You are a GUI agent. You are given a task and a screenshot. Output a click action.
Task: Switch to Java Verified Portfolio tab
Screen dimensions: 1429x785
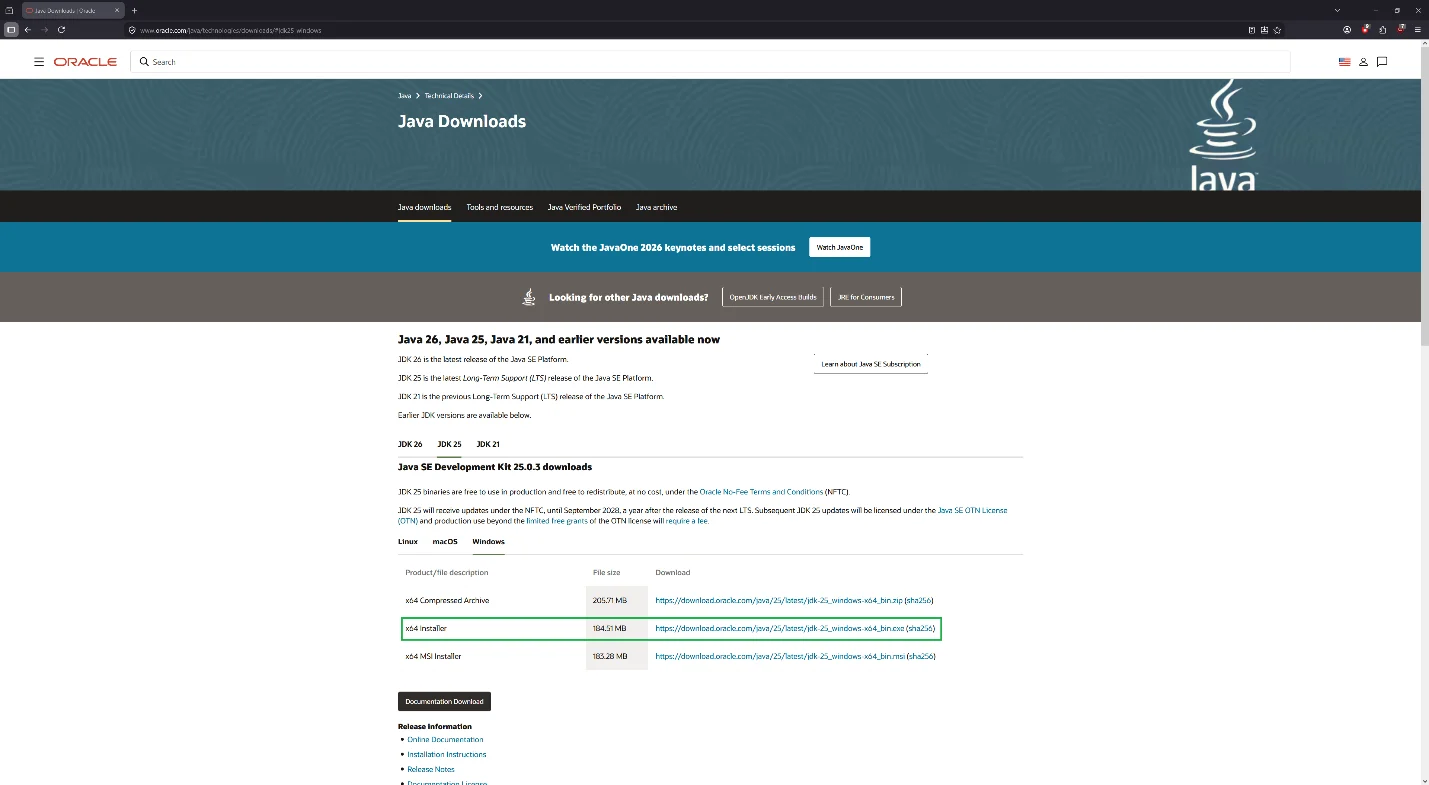tap(584, 207)
